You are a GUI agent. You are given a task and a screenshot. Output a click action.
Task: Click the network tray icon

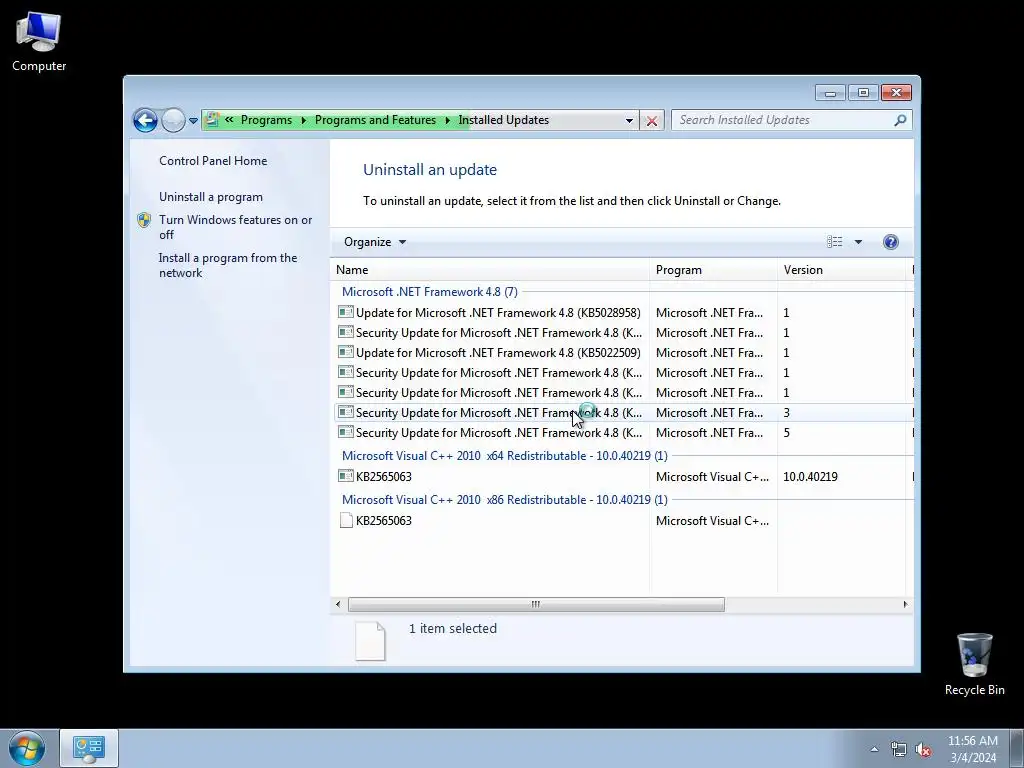(899, 750)
